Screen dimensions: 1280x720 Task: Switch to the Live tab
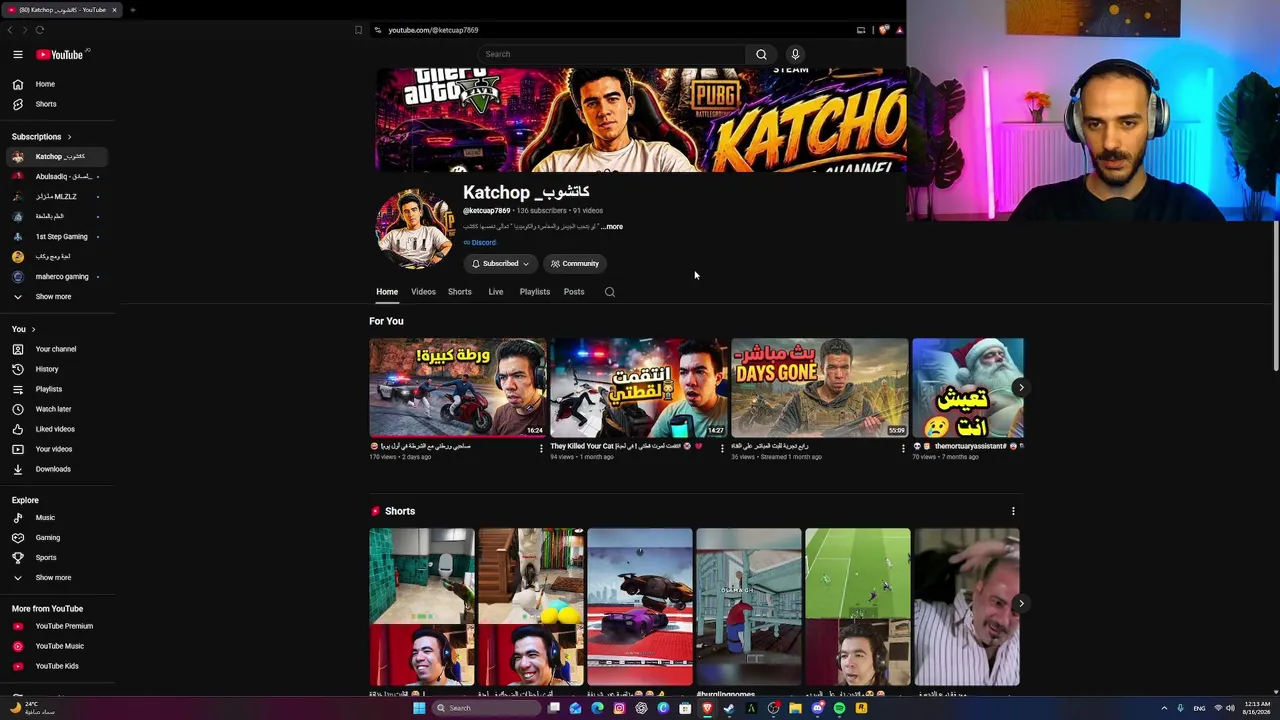coord(496,292)
